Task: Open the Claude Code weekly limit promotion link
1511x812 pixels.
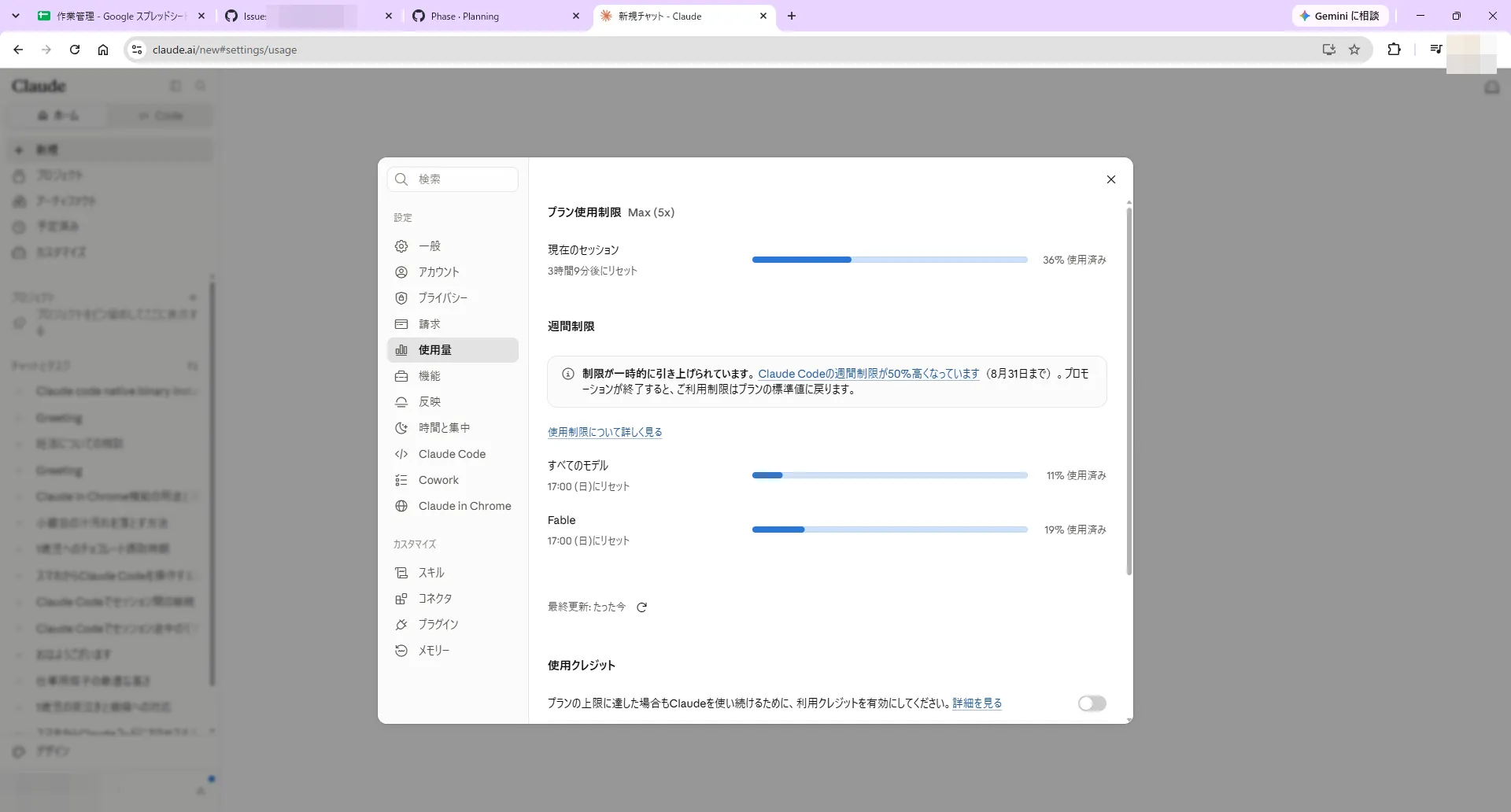Action: coord(868,374)
